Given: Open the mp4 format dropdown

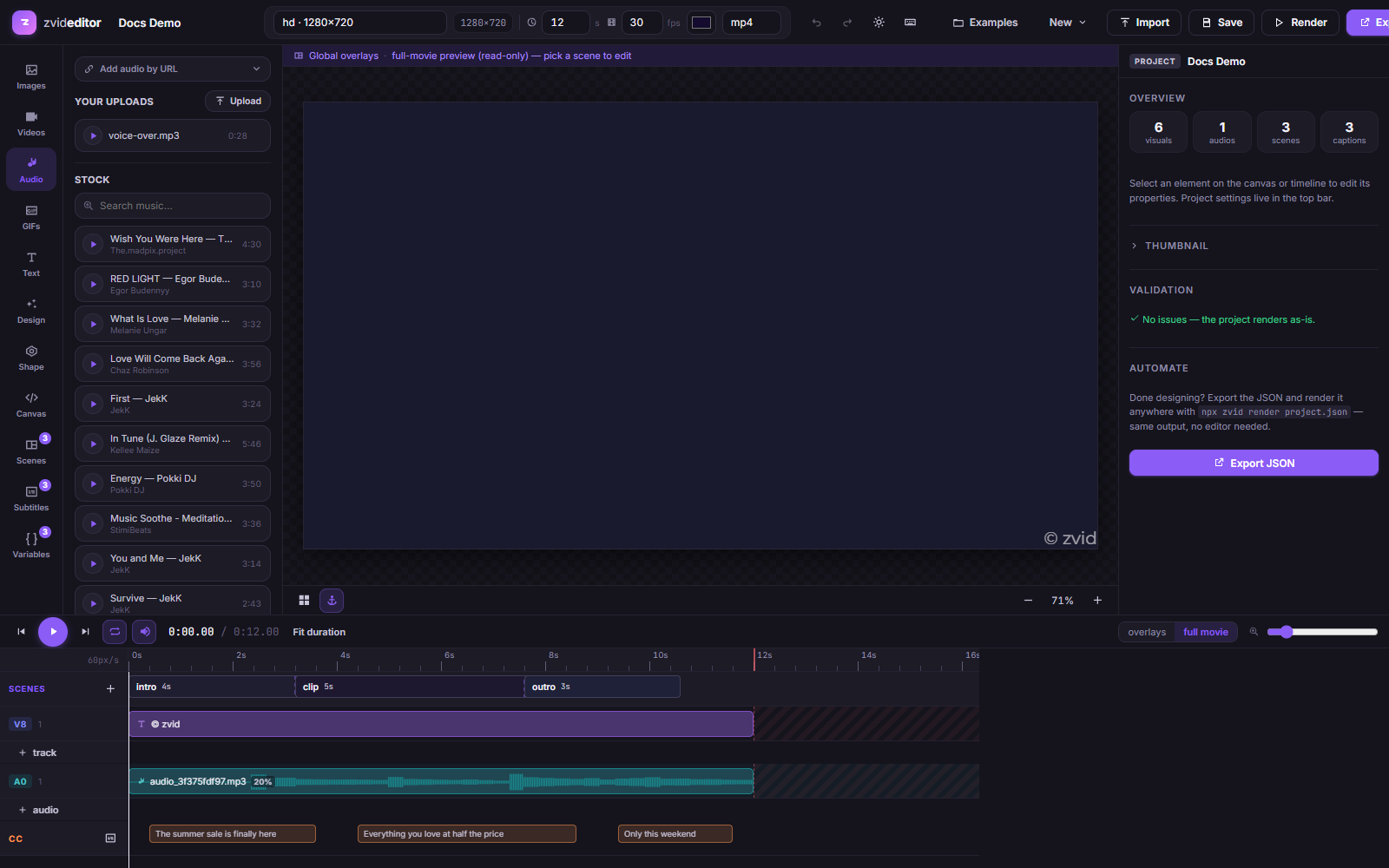Looking at the screenshot, I should pyautogui.click(x=752, y=23).
